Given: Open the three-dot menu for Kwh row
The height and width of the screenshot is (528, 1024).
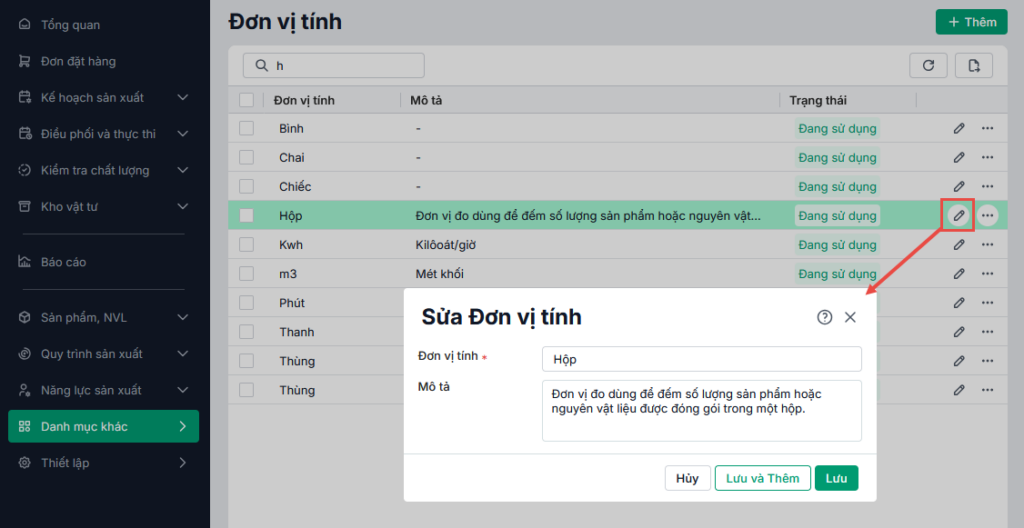Looking at the screenshot, I should coord(987,244).
